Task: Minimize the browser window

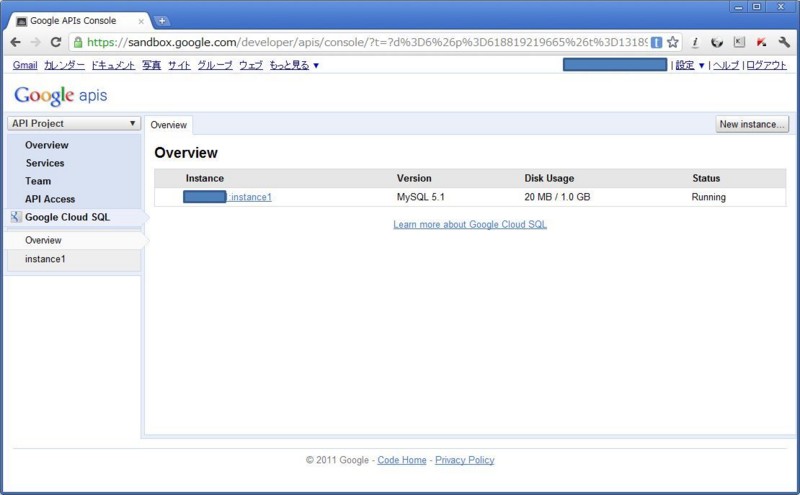Action: [x=738, y=7]
